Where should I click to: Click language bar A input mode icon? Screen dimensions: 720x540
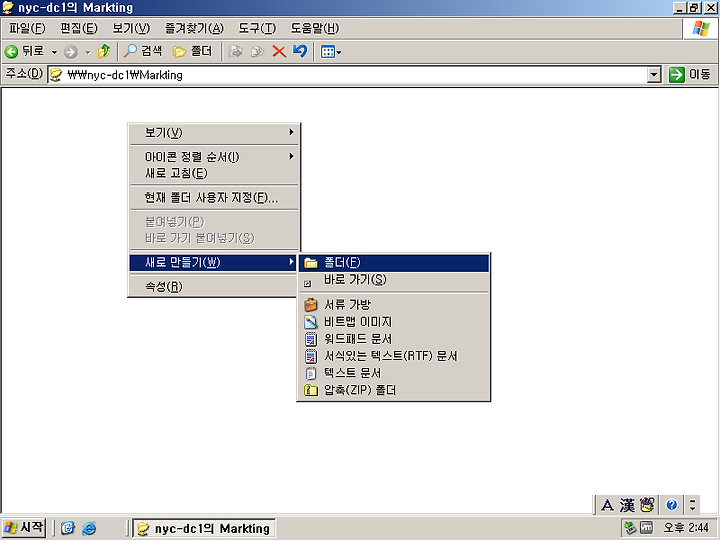pos(607,505)
